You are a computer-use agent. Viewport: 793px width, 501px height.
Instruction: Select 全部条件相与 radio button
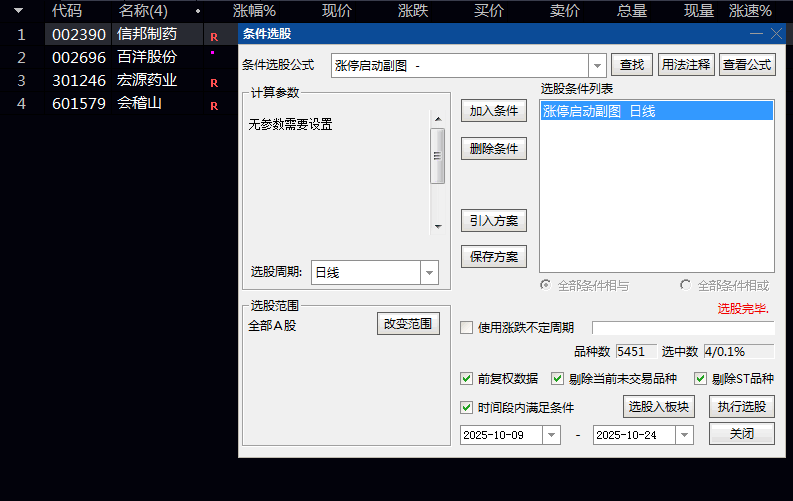tap(545, 285)
